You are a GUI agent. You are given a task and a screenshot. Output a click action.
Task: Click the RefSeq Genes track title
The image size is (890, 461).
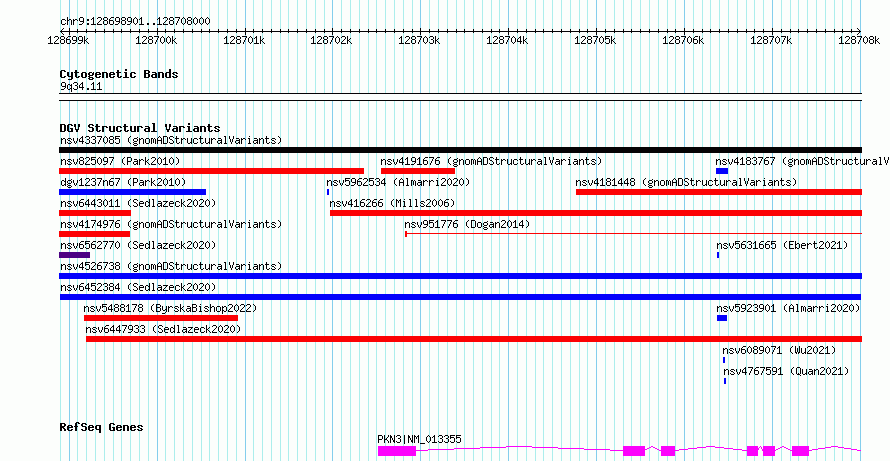point(101,427)
